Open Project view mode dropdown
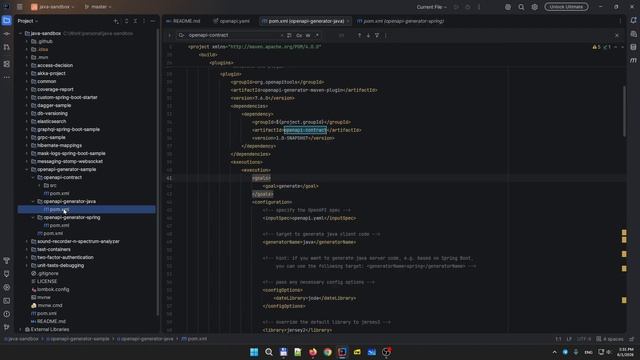 pyautogui.click(x=27, y=21)
